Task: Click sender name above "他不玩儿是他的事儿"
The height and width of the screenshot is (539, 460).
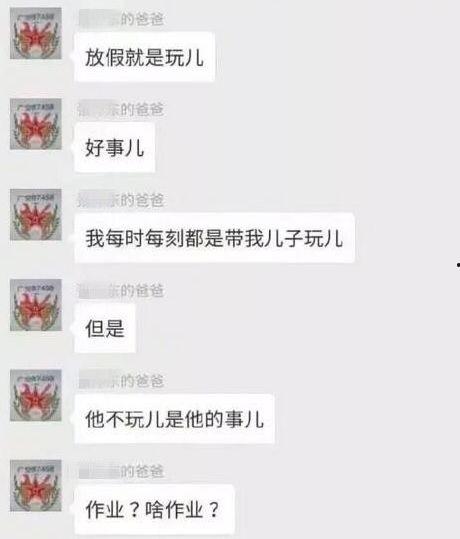Action: 121,381
